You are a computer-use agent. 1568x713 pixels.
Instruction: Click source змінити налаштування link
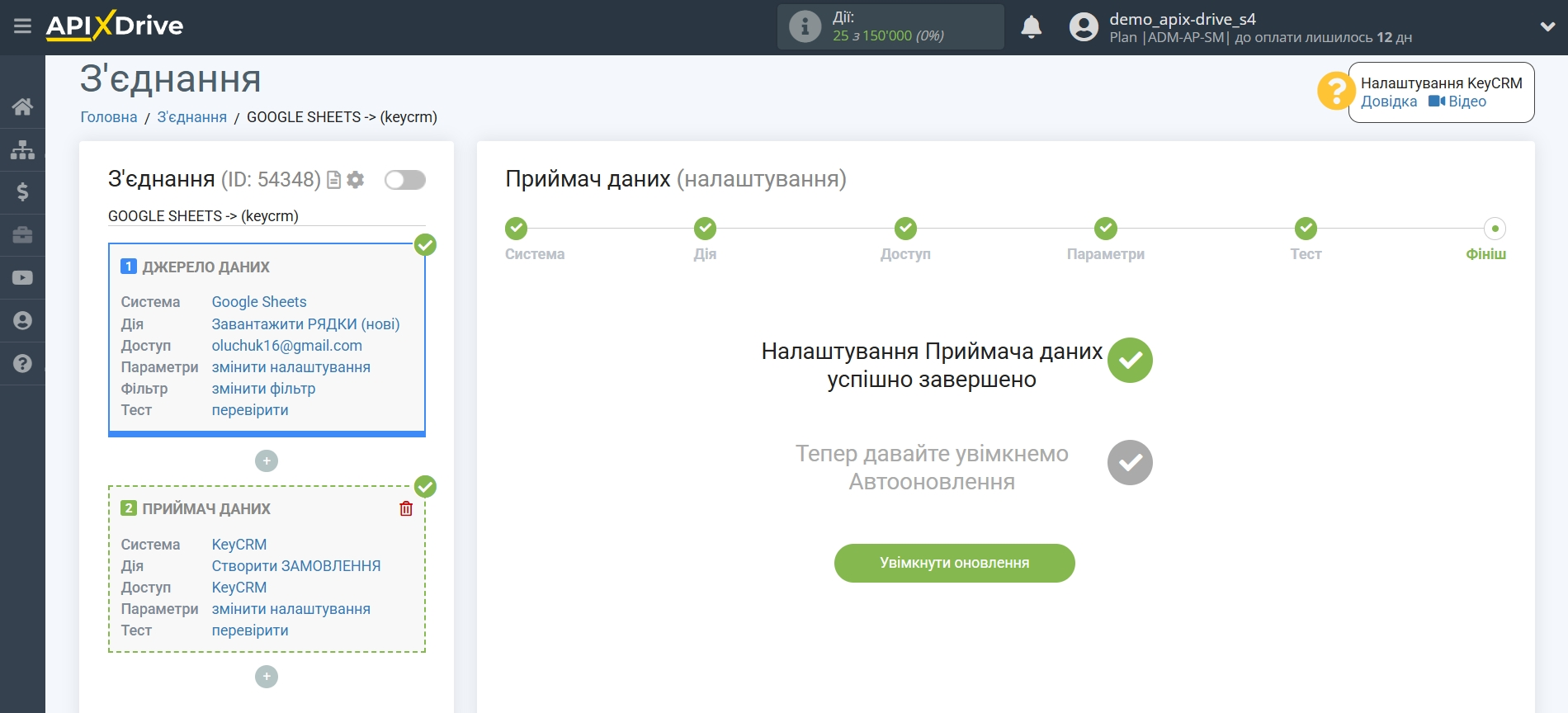coord(291,367)
